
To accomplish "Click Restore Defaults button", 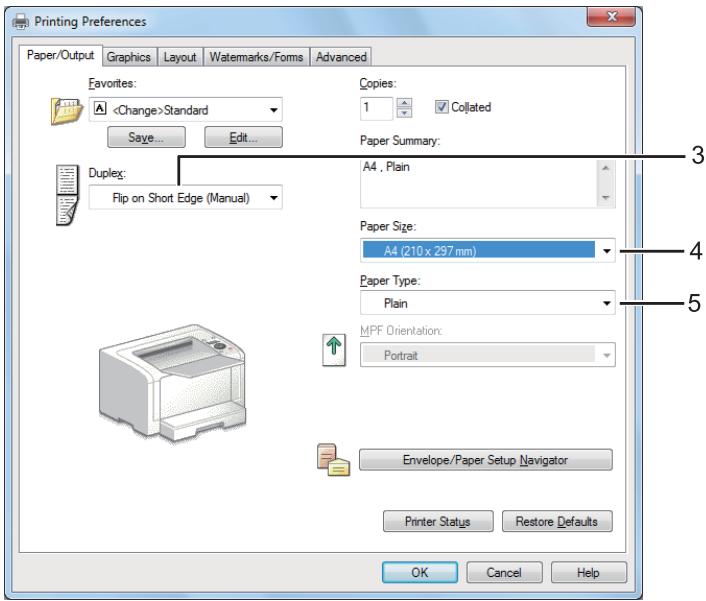I will coord(557,521).
